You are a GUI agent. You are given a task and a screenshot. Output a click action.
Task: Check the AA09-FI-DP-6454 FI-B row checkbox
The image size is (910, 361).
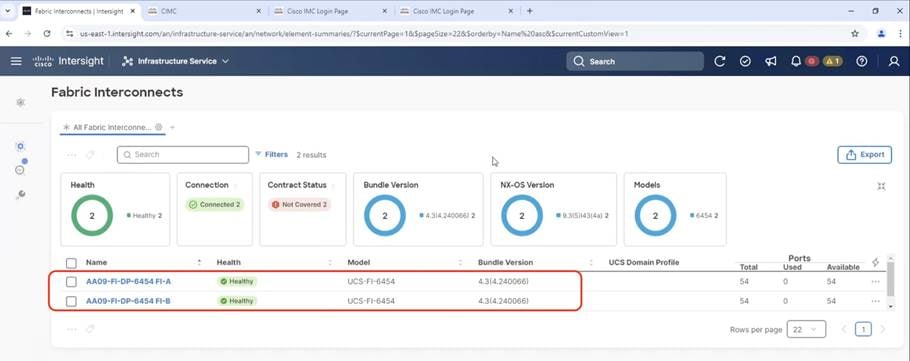click(71, 301)
